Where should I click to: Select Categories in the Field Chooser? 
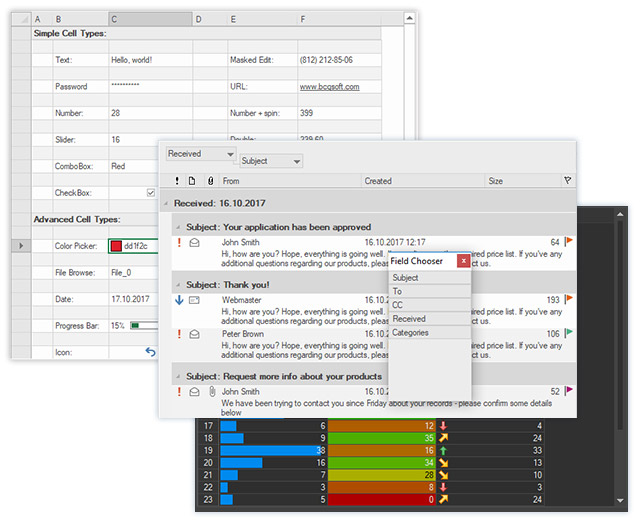tap(428, 333)
